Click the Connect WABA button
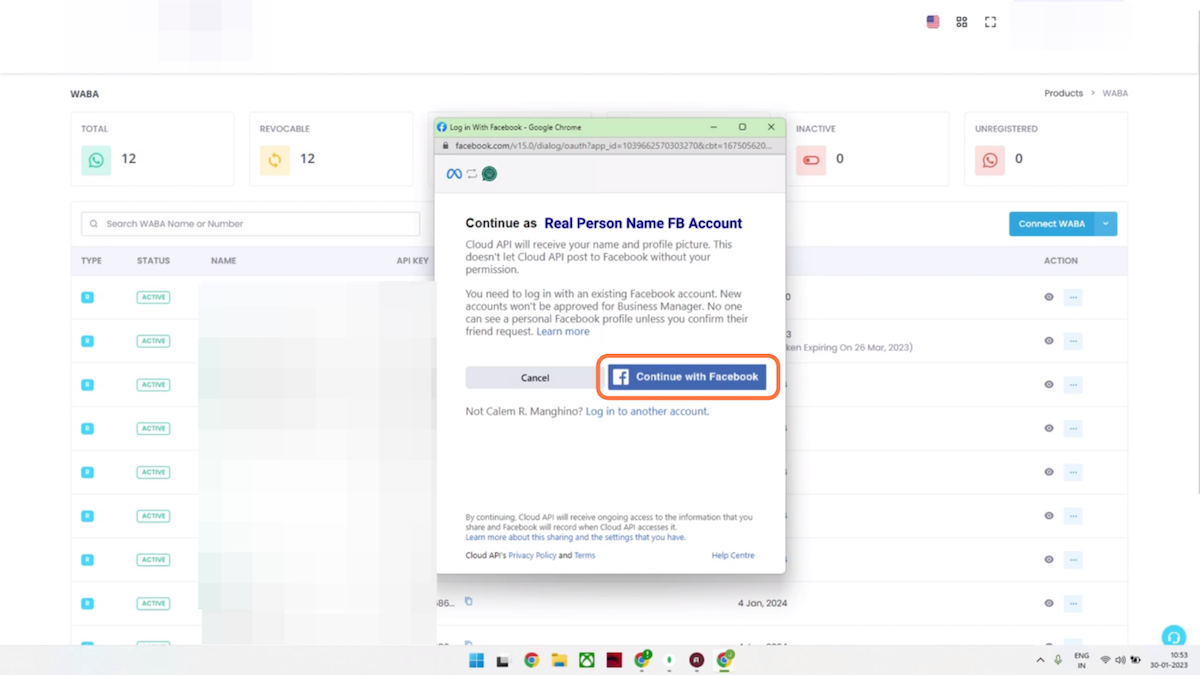Image resolution: width=1200 pixels, height=675 pixels. coord(1052,224)
